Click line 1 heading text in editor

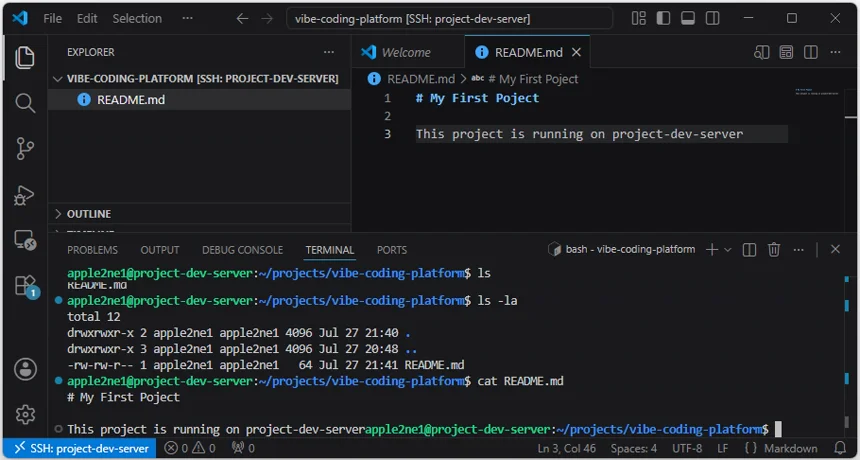[477, 98]
